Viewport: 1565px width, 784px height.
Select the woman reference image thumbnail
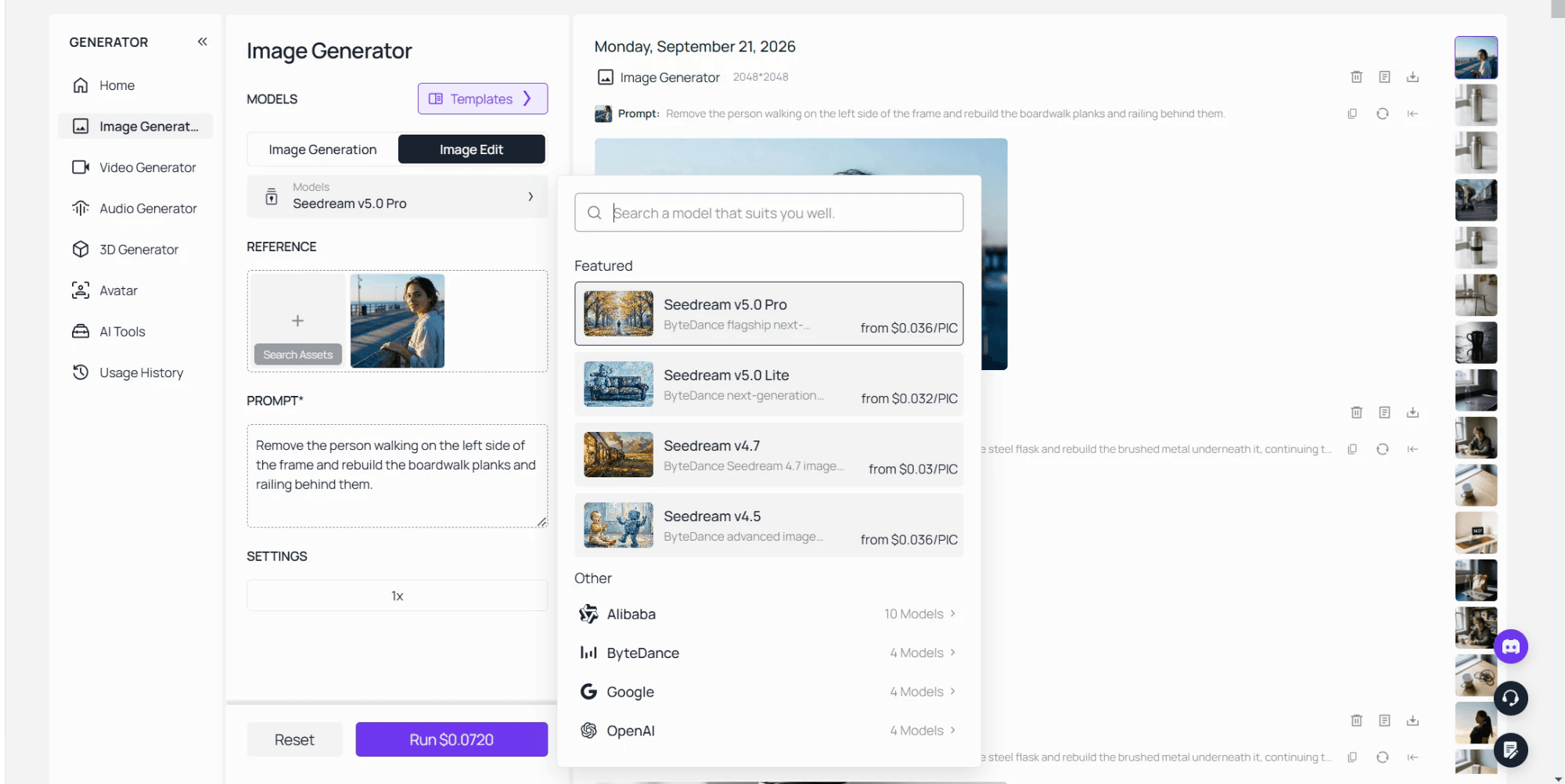(398, 321)
